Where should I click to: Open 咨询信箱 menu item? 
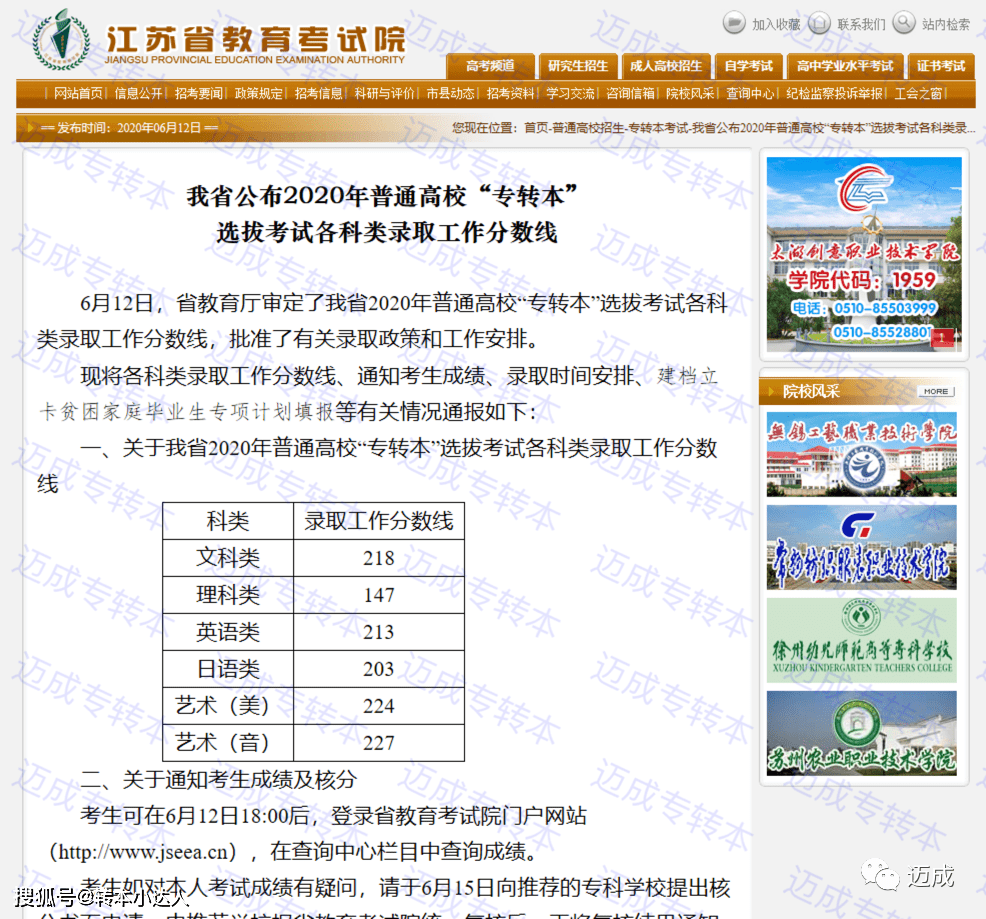[630, 94]
